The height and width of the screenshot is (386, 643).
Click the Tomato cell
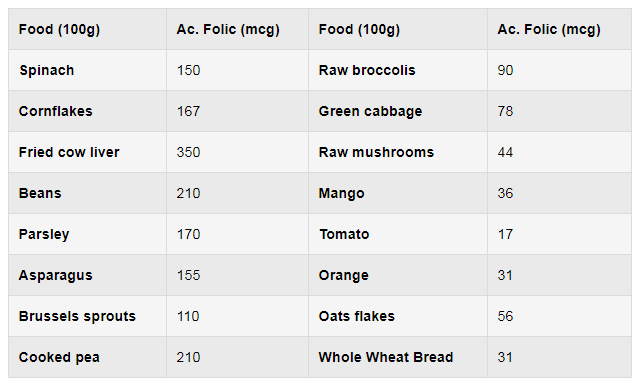pyautogui.click(x=398, y=234)
